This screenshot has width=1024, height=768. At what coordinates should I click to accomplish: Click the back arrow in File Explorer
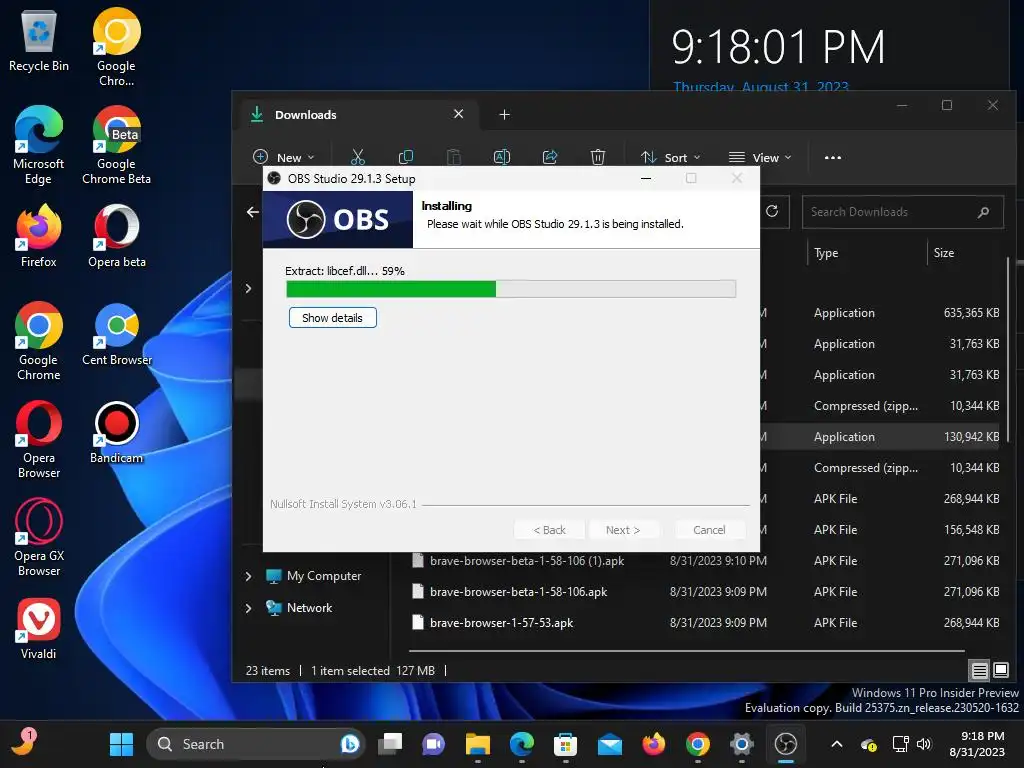253,212
